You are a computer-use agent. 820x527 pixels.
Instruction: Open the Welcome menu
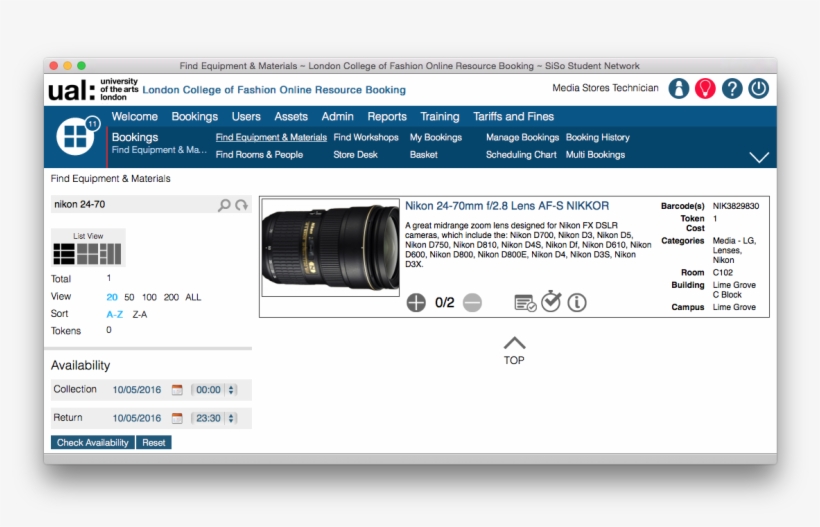pyautogui.click(x=134, y=117)
